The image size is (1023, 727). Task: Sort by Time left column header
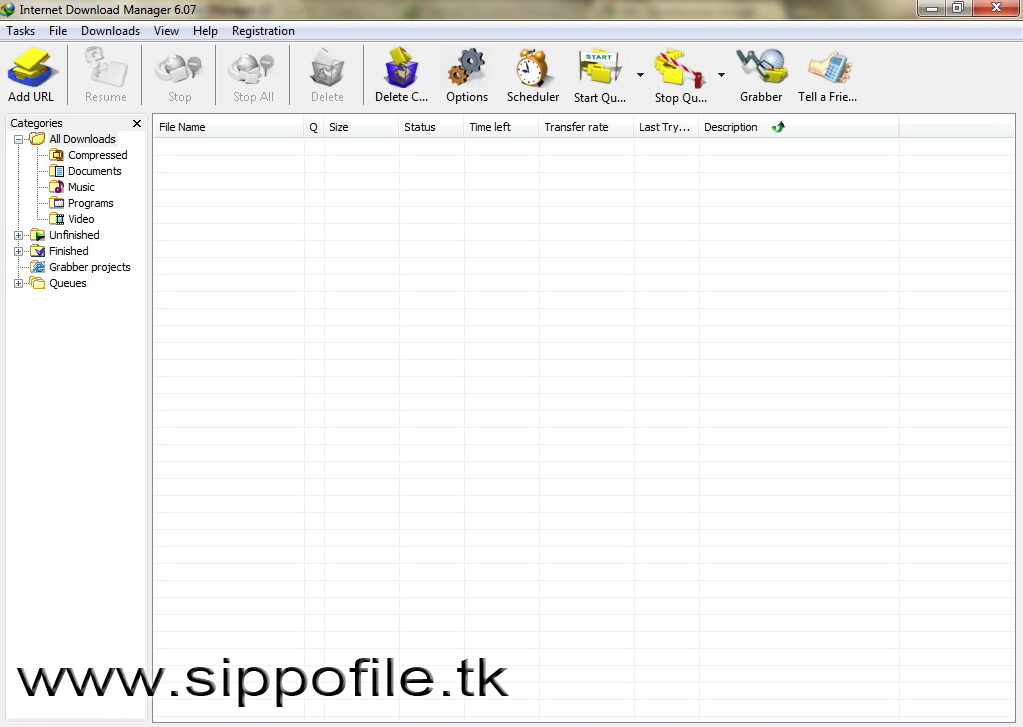[x=501, y=127]
